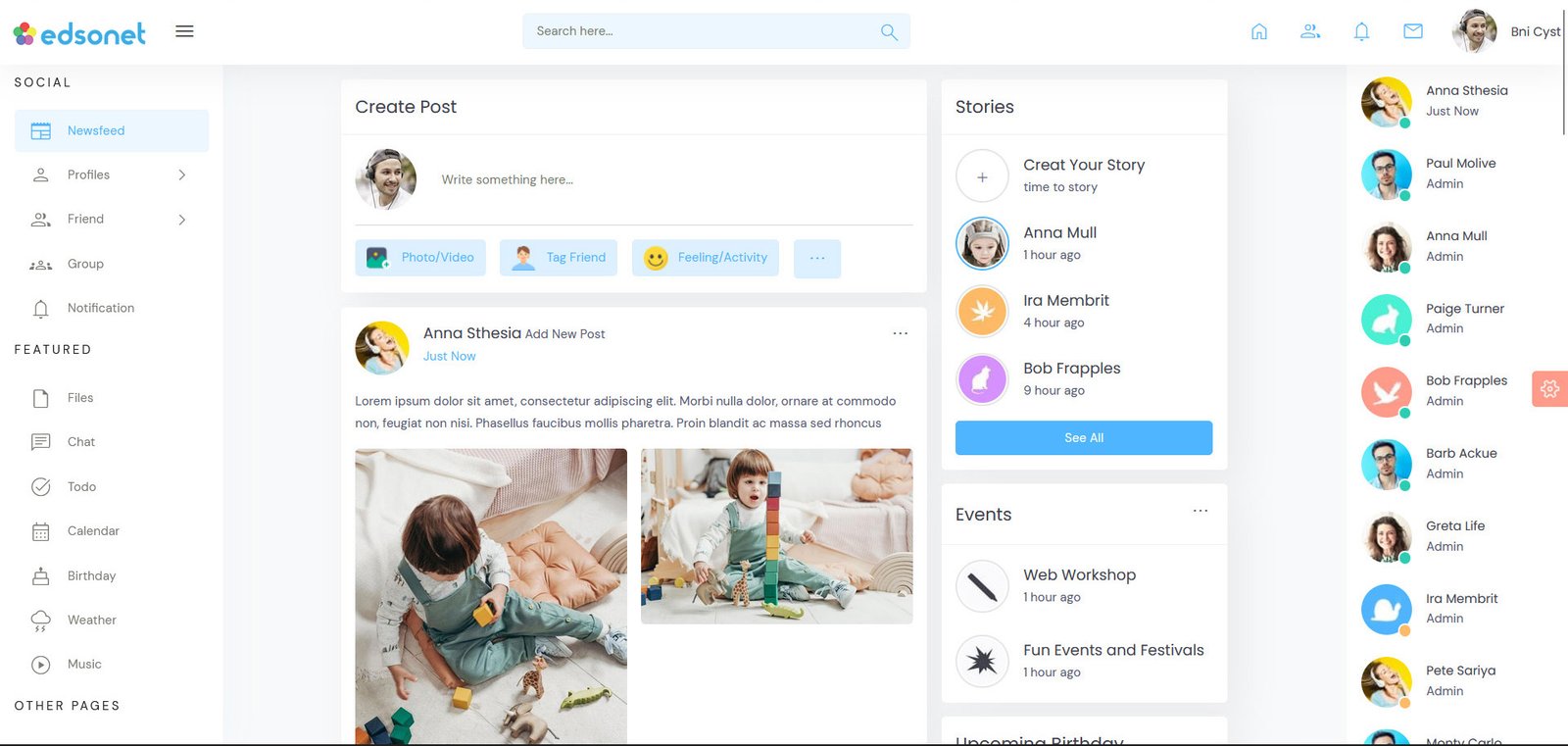This screenshot has width=1568, height=746.
Task: Open the notification bell in header
Action: (1361, 31)
